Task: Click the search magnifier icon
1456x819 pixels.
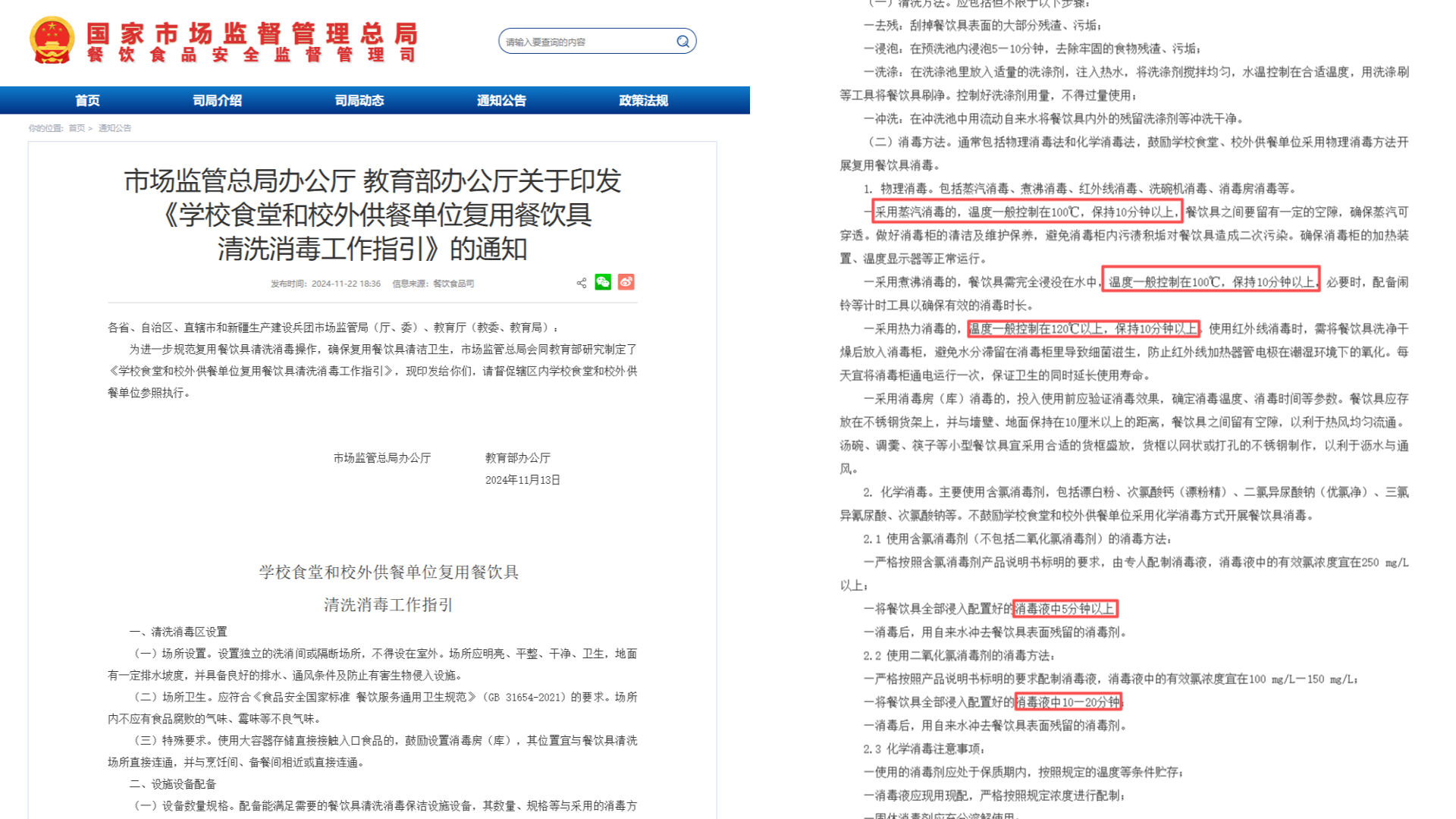Action: tap(682, 42)
